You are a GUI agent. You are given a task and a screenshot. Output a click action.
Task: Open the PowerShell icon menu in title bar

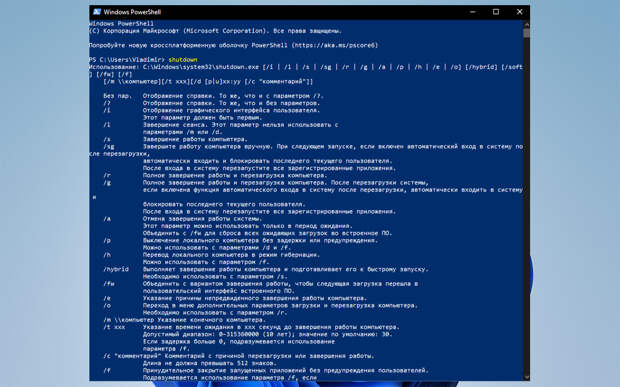point(96,12)
